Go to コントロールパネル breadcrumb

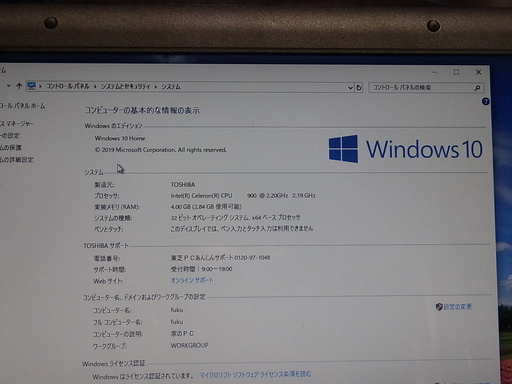(68, 86)
